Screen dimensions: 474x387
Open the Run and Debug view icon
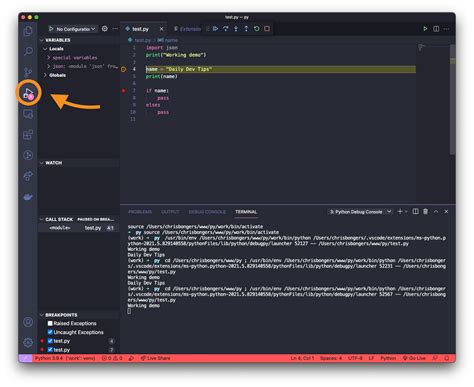tap(29, 93)
